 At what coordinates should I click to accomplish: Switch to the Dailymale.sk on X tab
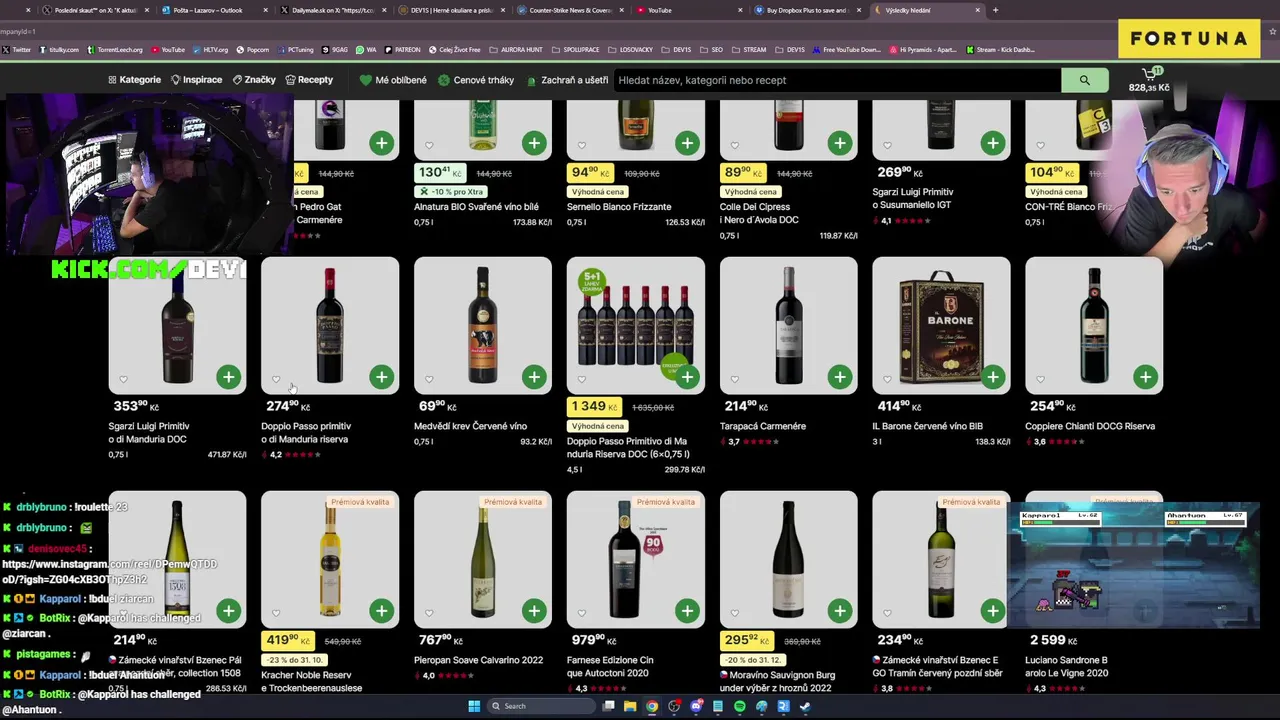point(333,10)
